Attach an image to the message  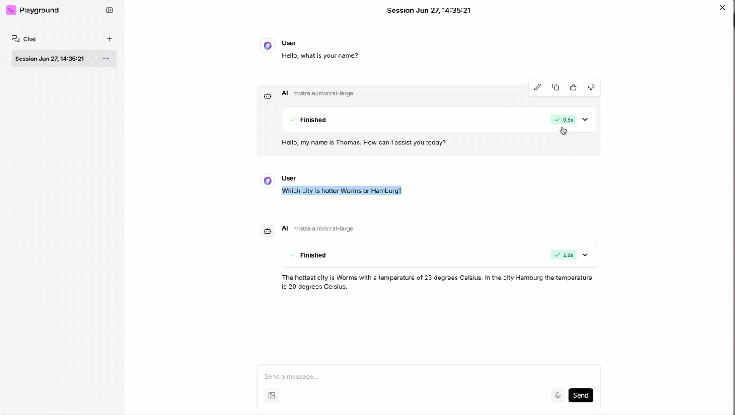(x=271, y=395)
